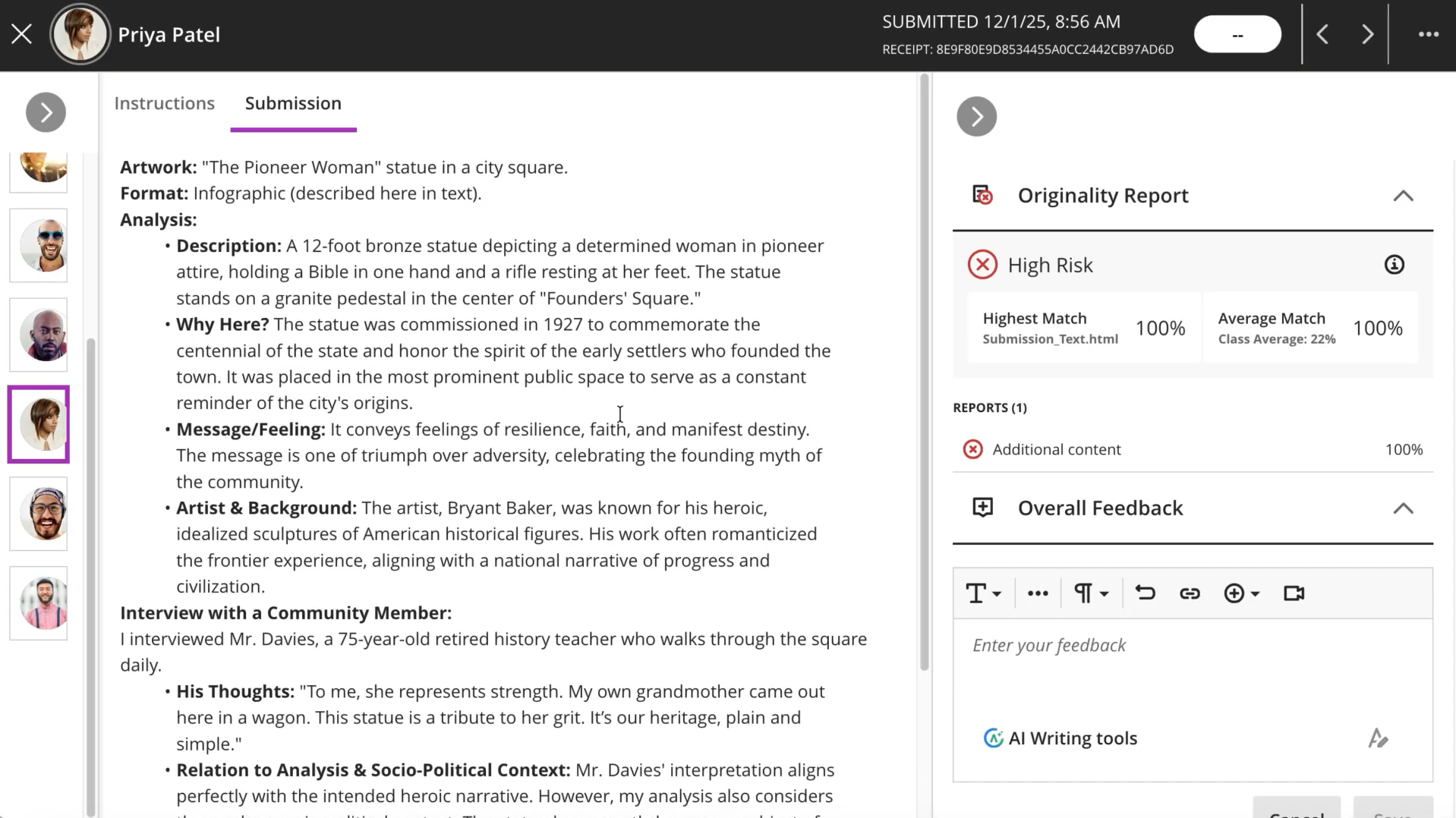1456x818 pixels.
Task: Collapse the Overall Feedback section chevron
Action: point(1403,508)
